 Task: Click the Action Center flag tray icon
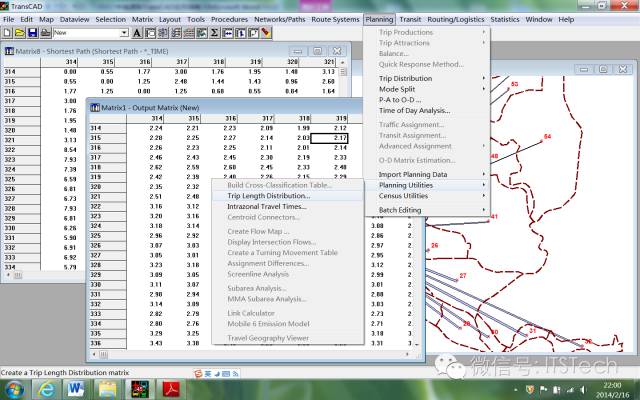pos(544,390)
